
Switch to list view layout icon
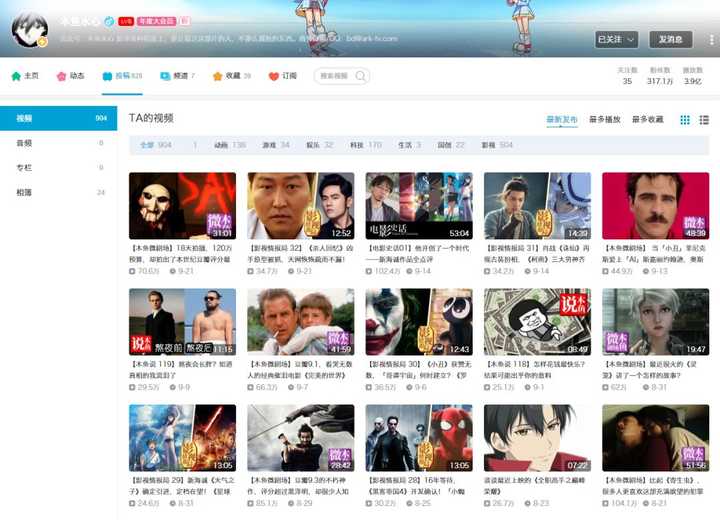(x=704, y=120)
